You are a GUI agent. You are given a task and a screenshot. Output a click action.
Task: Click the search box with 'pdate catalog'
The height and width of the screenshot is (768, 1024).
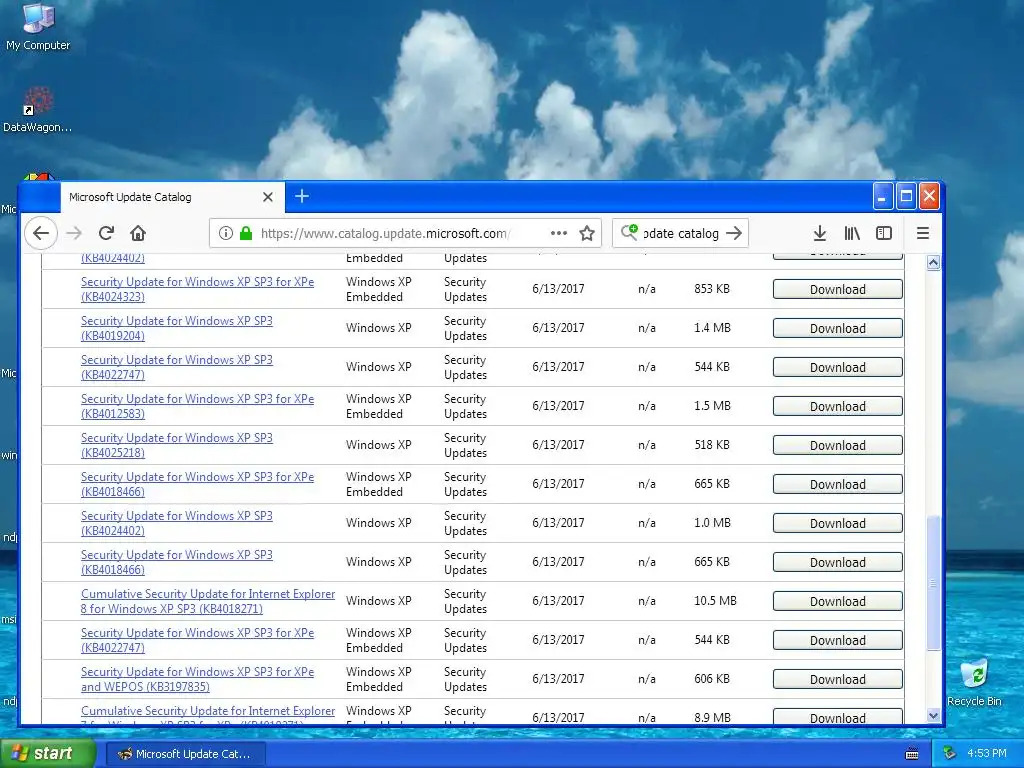tap(680, 233)
